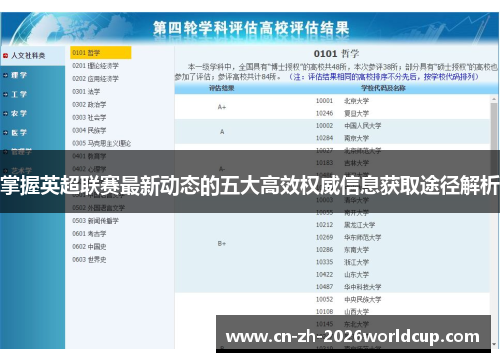Click the B+ grade cell
Viewport: 500px width, 362px height.
click(222, 244)
